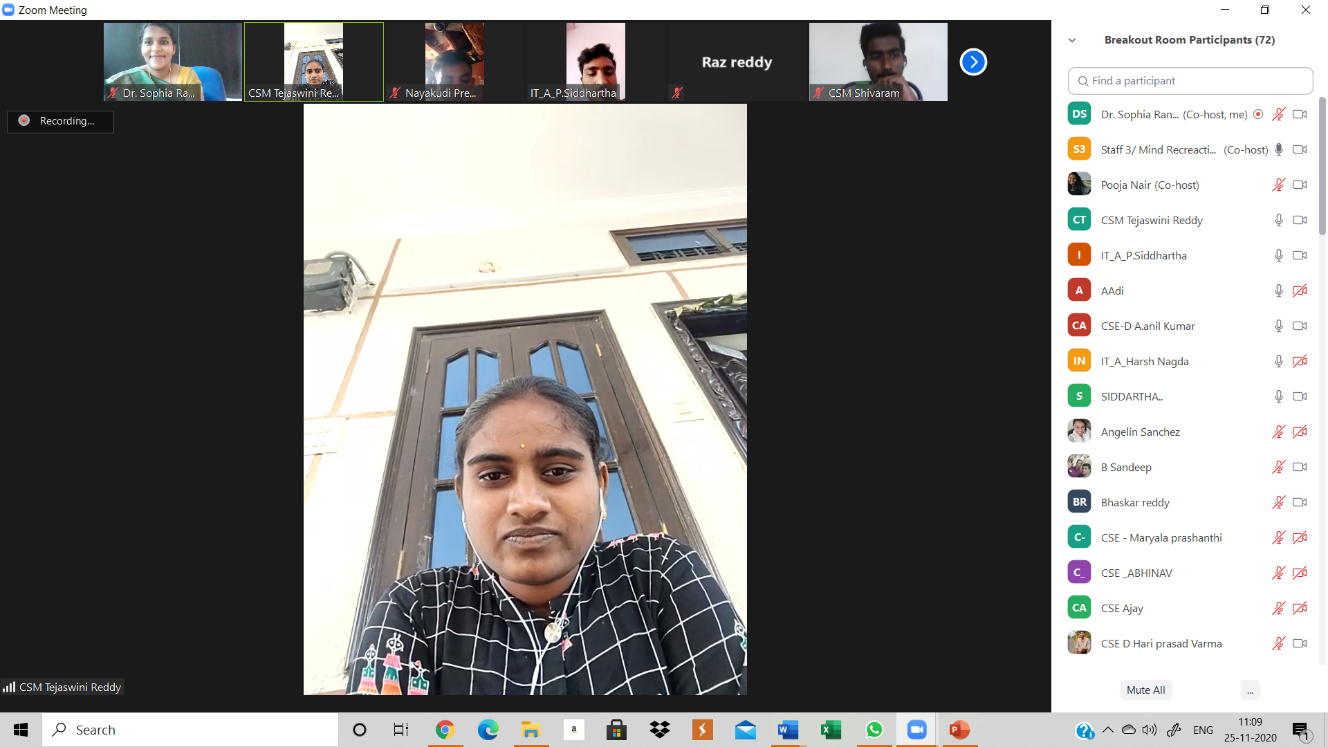Select Angelin Sanchez in participant list
This screenshot has width=1328, height=747.
1140,432
